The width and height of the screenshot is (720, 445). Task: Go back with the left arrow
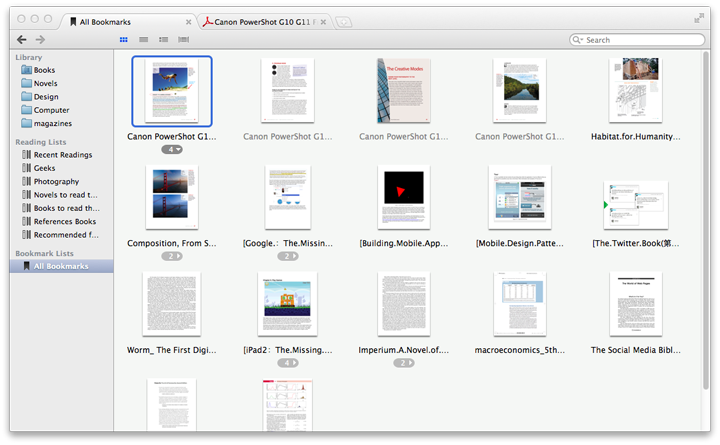click(x=21, y=39)
